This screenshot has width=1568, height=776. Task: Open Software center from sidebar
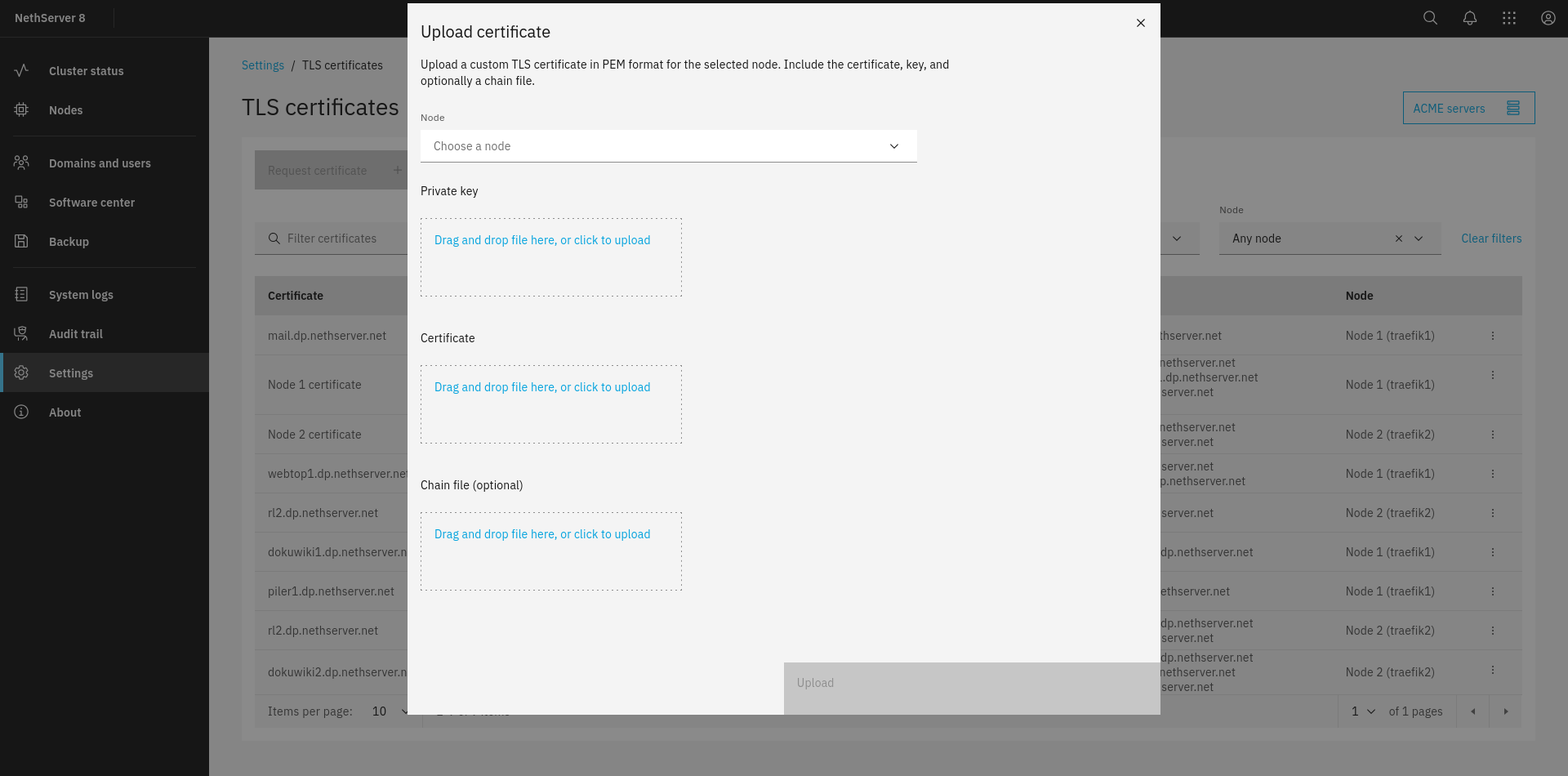click(x=91, y=203)
